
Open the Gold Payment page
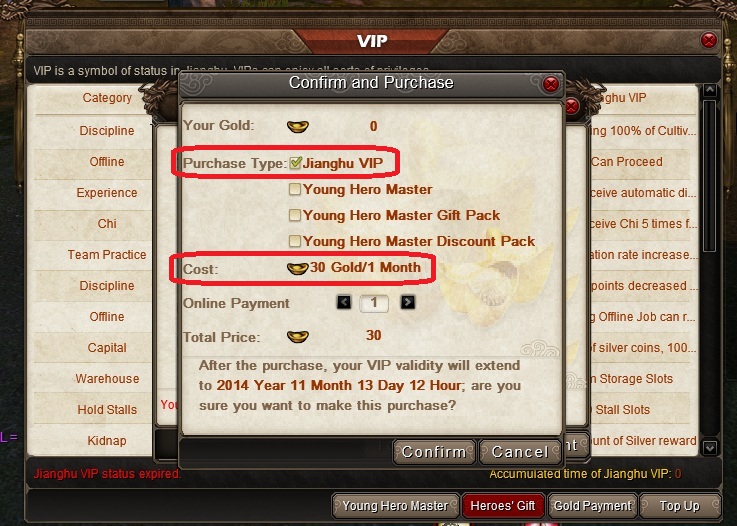(592, 506)
